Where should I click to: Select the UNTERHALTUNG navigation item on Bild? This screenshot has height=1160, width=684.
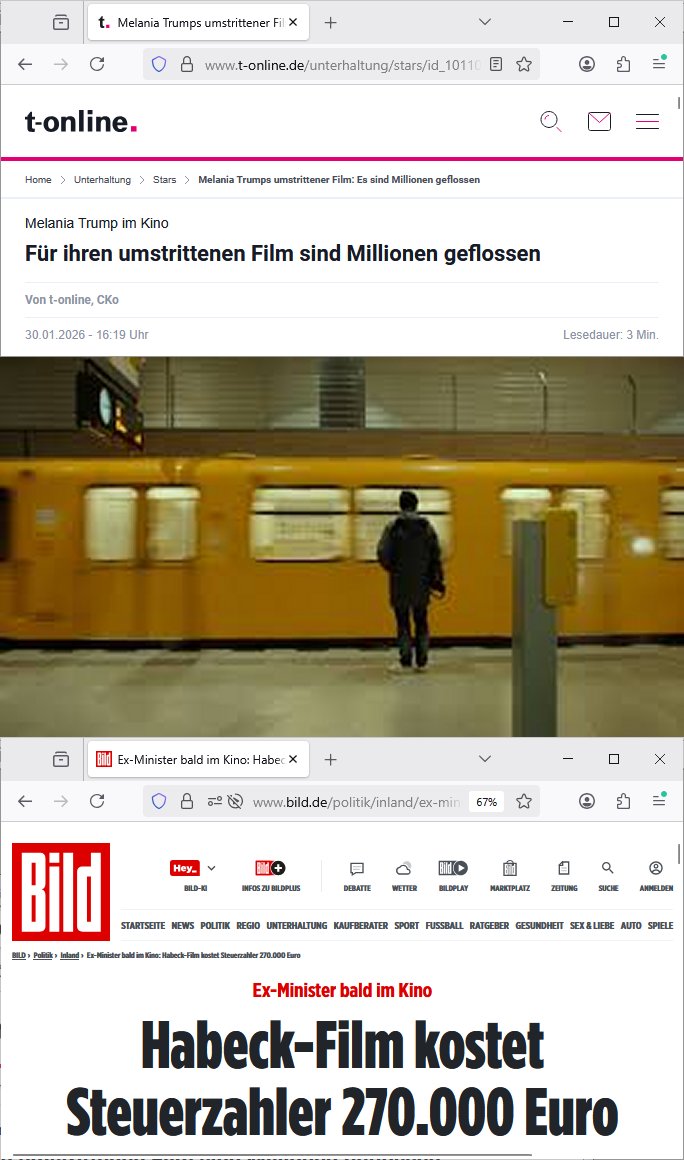tap(297, 925)
